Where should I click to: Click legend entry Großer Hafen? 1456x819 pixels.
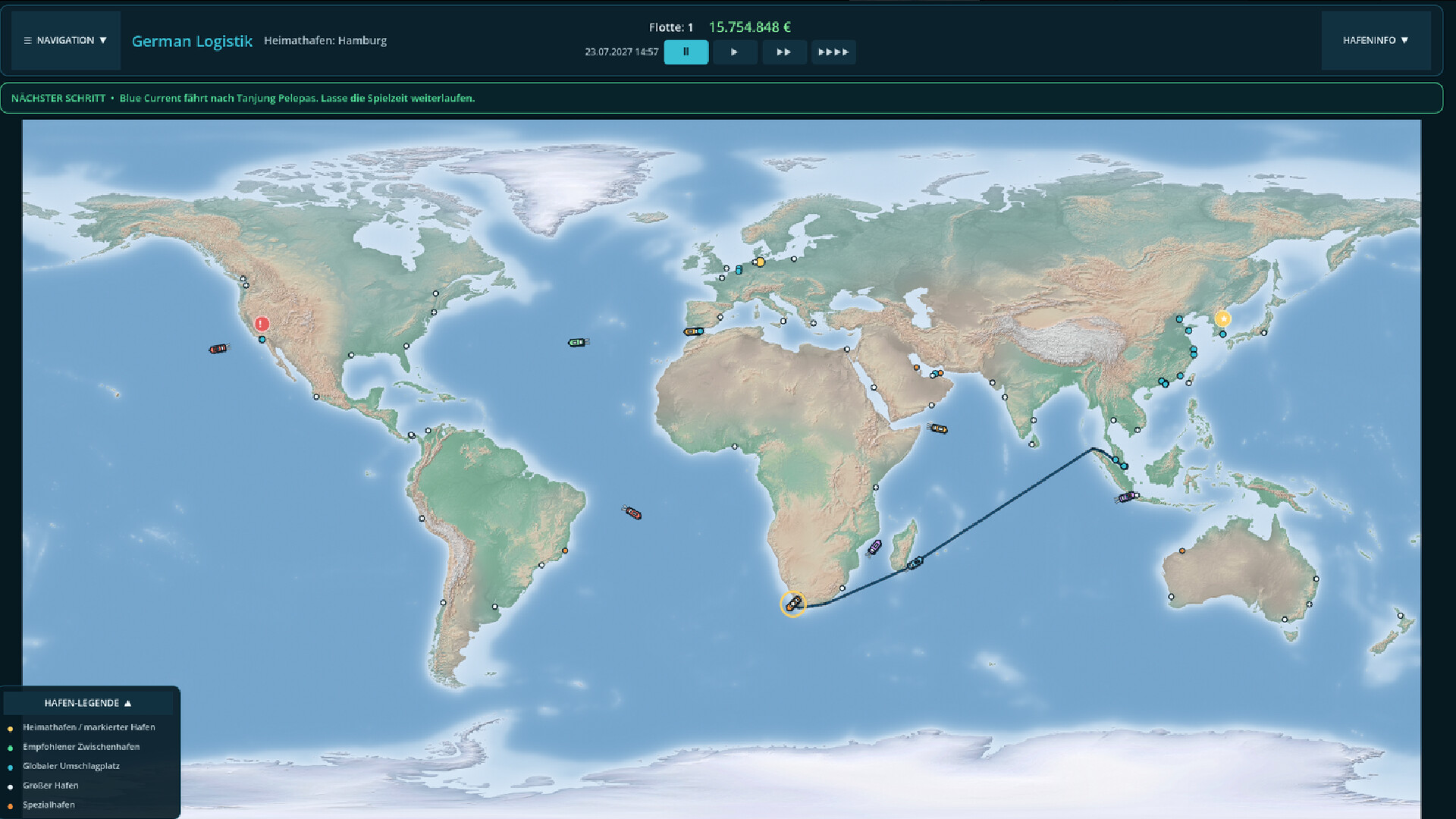(x=51, y=786)
